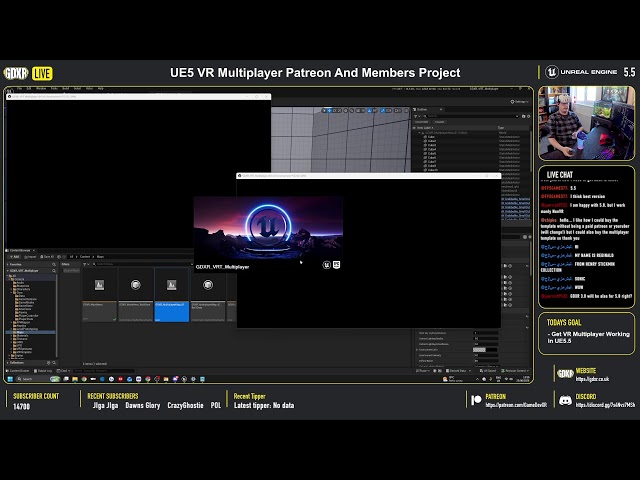
Task: Collapse the map root row in Outliner
Action: pyautogui.click(x=419, y=133)
